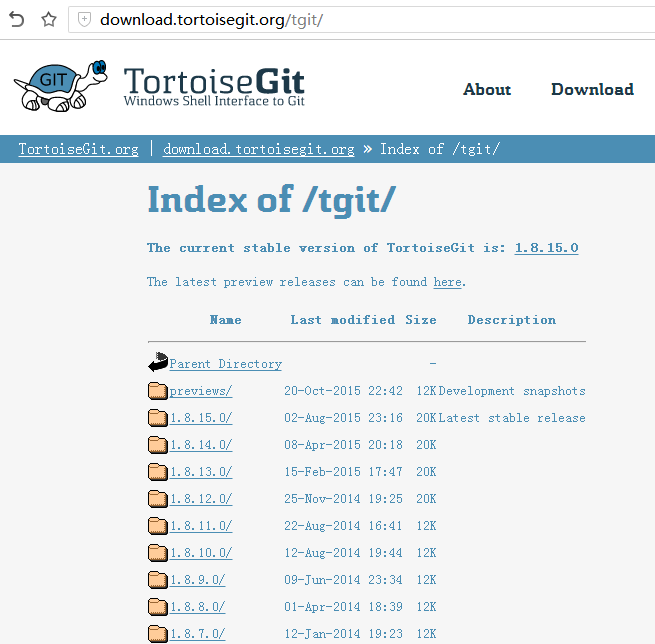Open the 1.8.12.0/ directory link

tap(201, 499)
